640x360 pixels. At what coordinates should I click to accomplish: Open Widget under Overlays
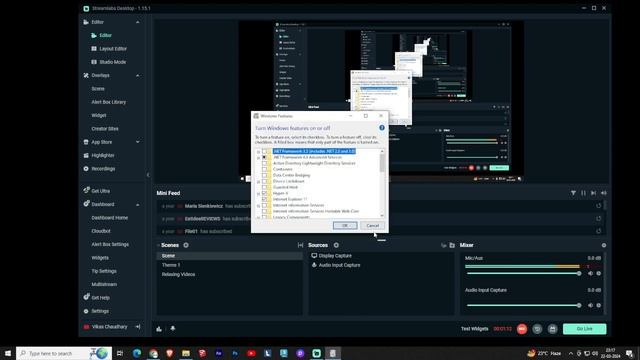(x=99, y=116)
